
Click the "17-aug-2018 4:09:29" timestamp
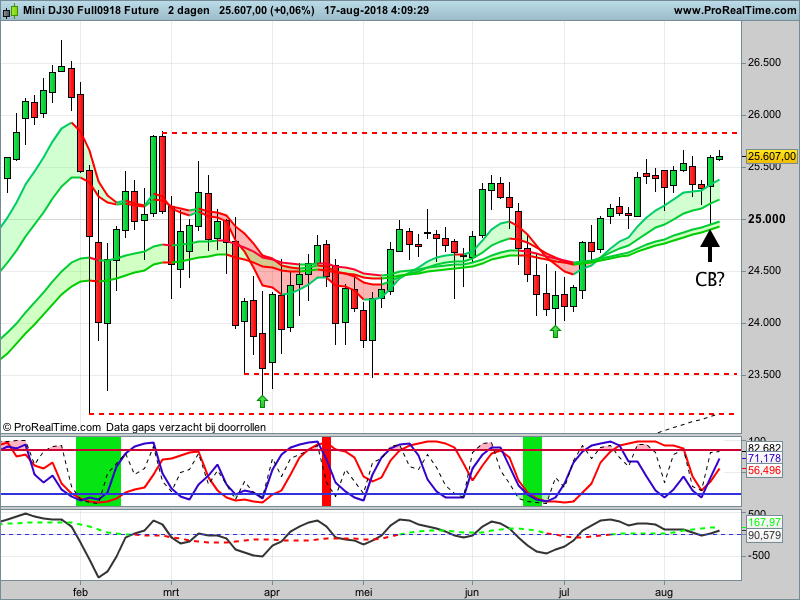point(377,10)
